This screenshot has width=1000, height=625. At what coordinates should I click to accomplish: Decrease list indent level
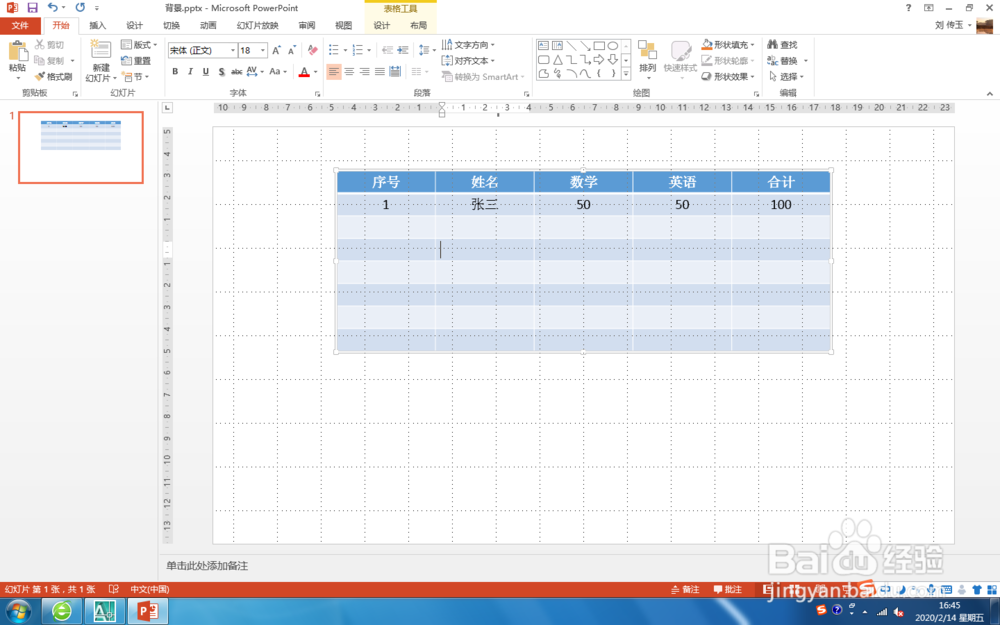(387, 50)
